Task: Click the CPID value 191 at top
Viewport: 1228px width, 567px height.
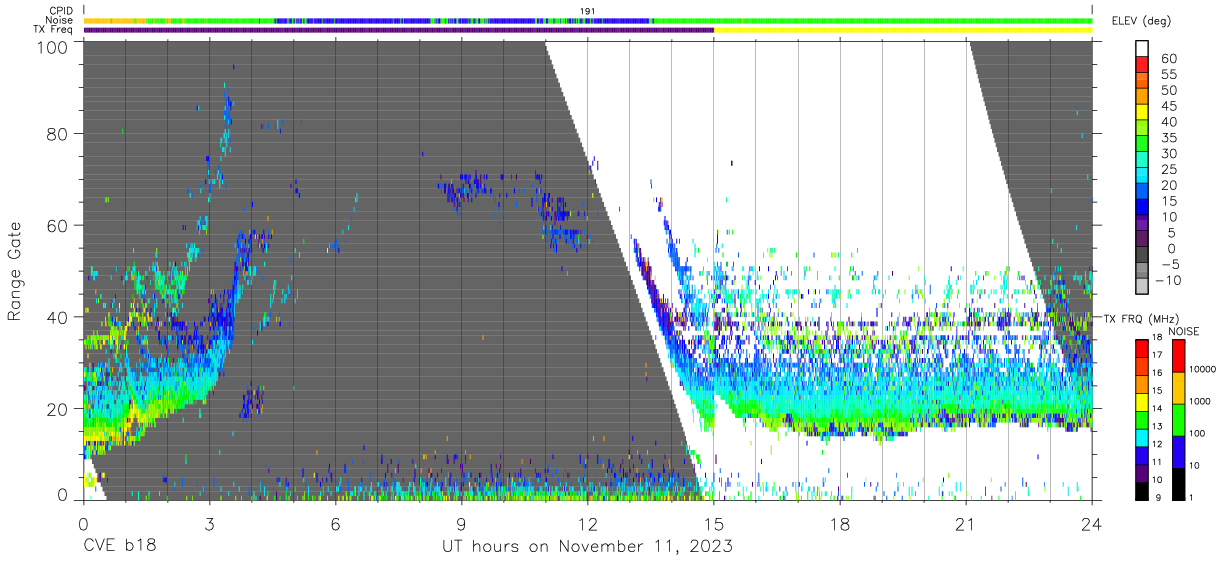Action: coord(587,10)
